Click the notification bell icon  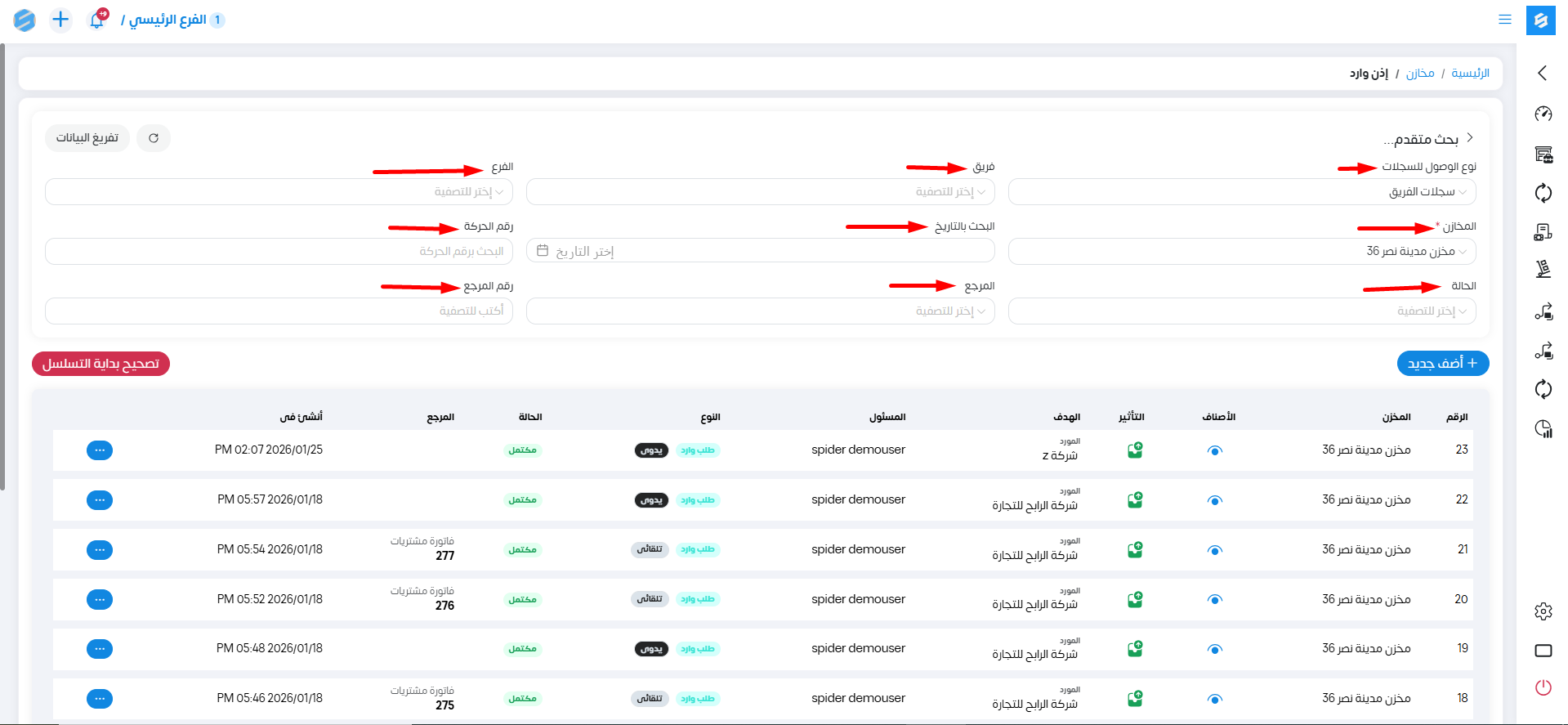97,20
